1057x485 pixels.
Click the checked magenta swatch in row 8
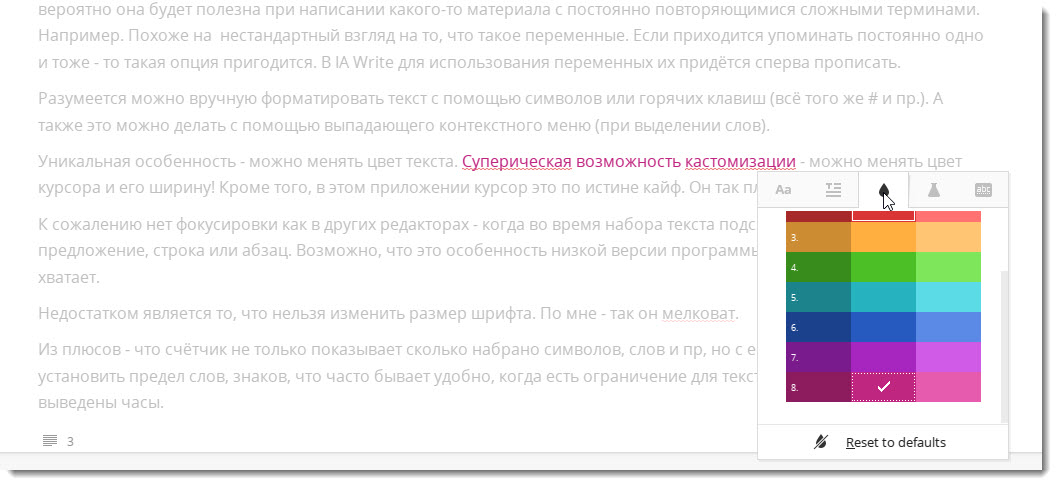884,387
